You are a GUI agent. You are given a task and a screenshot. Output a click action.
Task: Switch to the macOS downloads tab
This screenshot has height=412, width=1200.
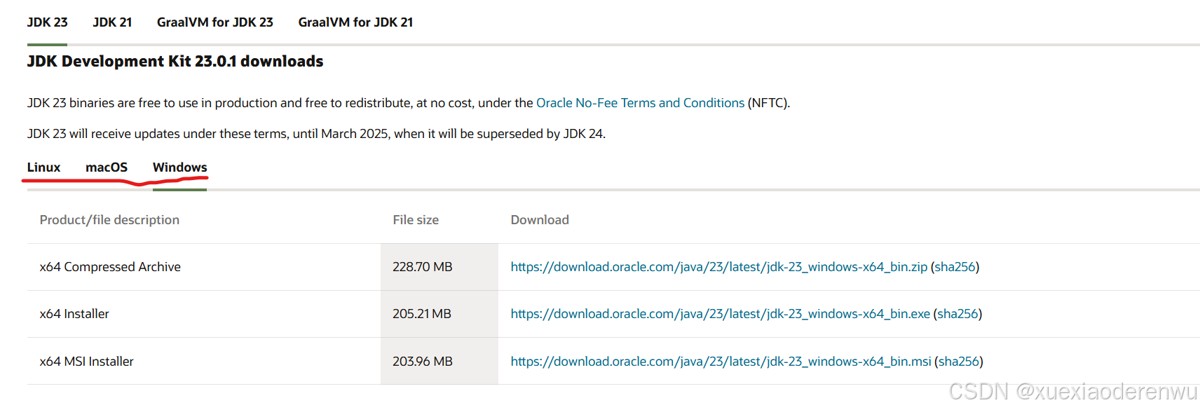(106, 167)
